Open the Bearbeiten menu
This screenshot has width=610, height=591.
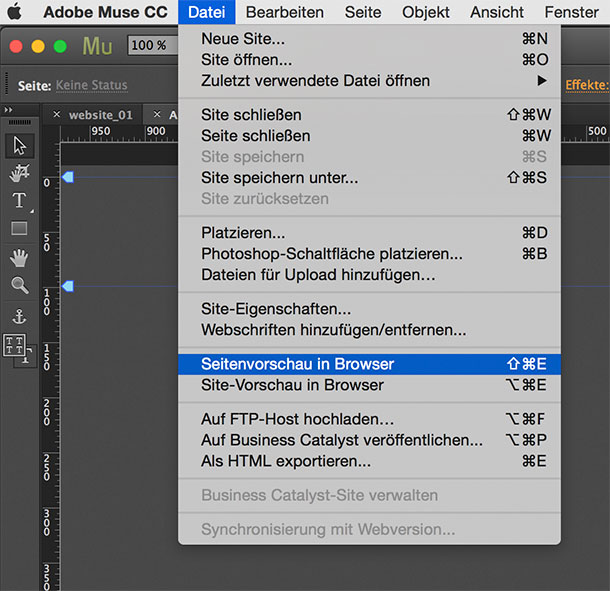pyautogui.click(x=284, y=12)
